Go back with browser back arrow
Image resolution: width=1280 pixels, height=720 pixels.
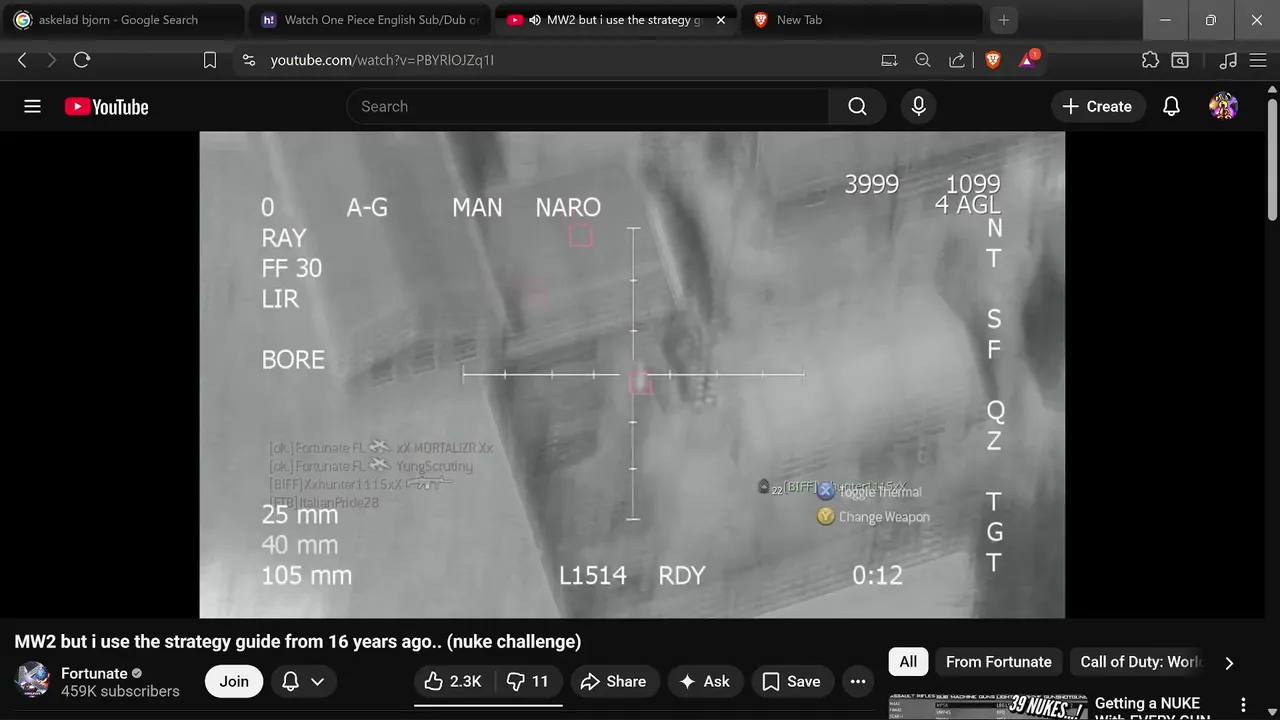pyautogui.click(x=22, y=60)
